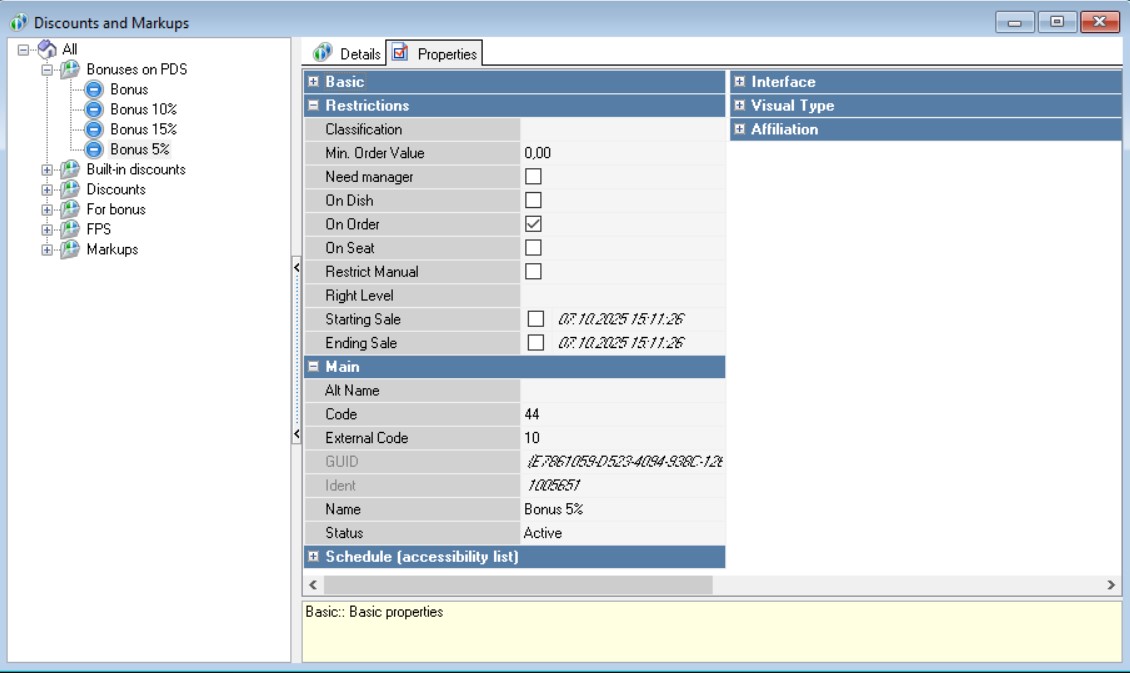The width and height of the screenshot is (1130, 673).
Task: Collapse left panel using upper splitter arrow
Action: [x=296, y=267]
